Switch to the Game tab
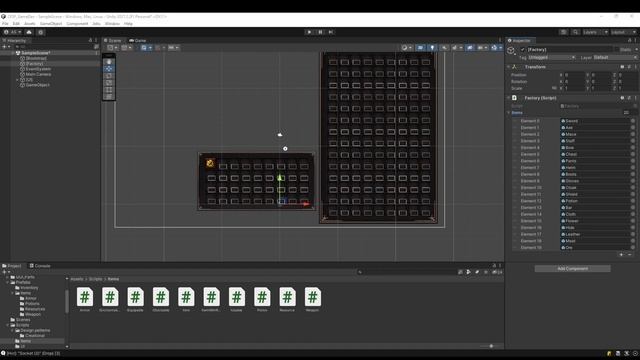Image resolution: width=640 pixels, height=360 pixels. 138,40
